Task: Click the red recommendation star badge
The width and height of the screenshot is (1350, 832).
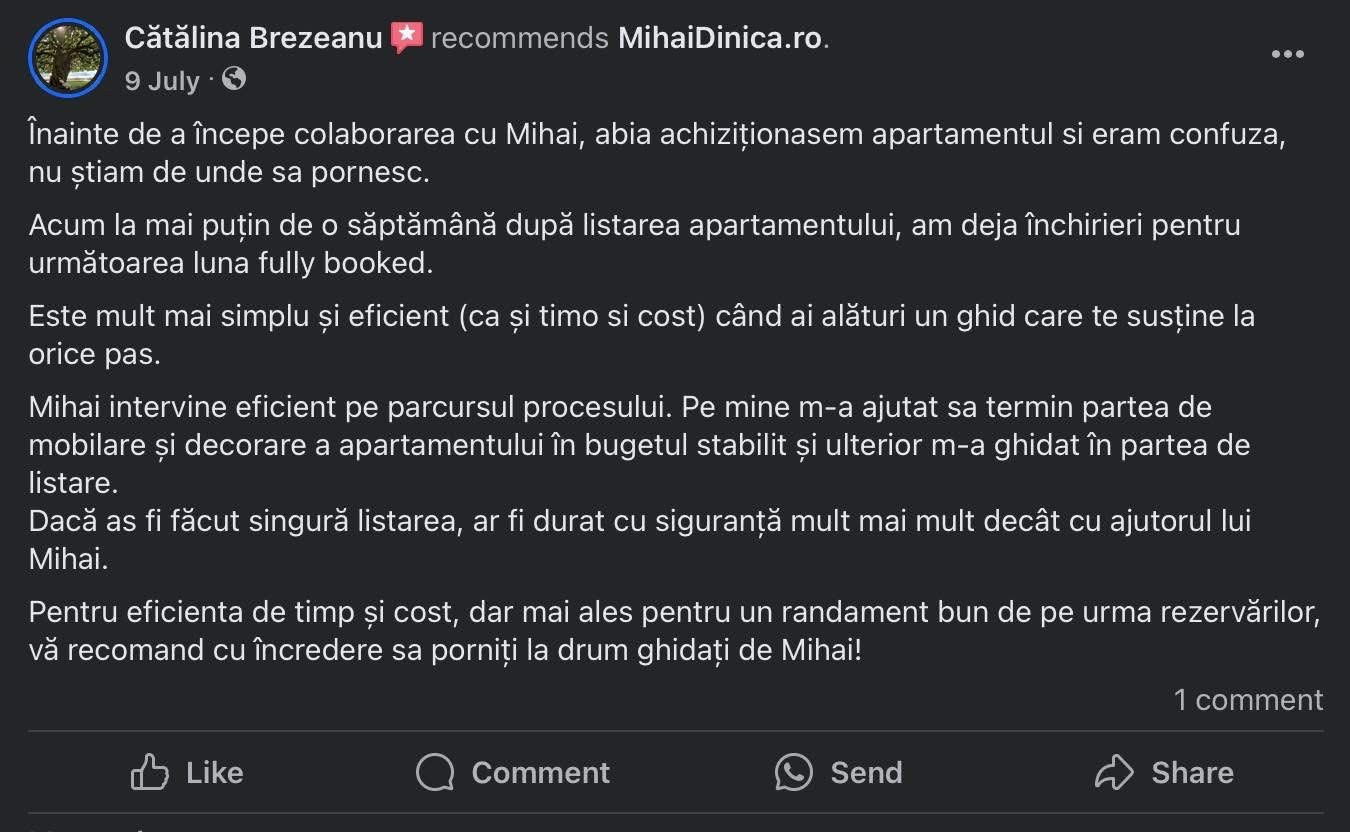Action: coord(406,38)
